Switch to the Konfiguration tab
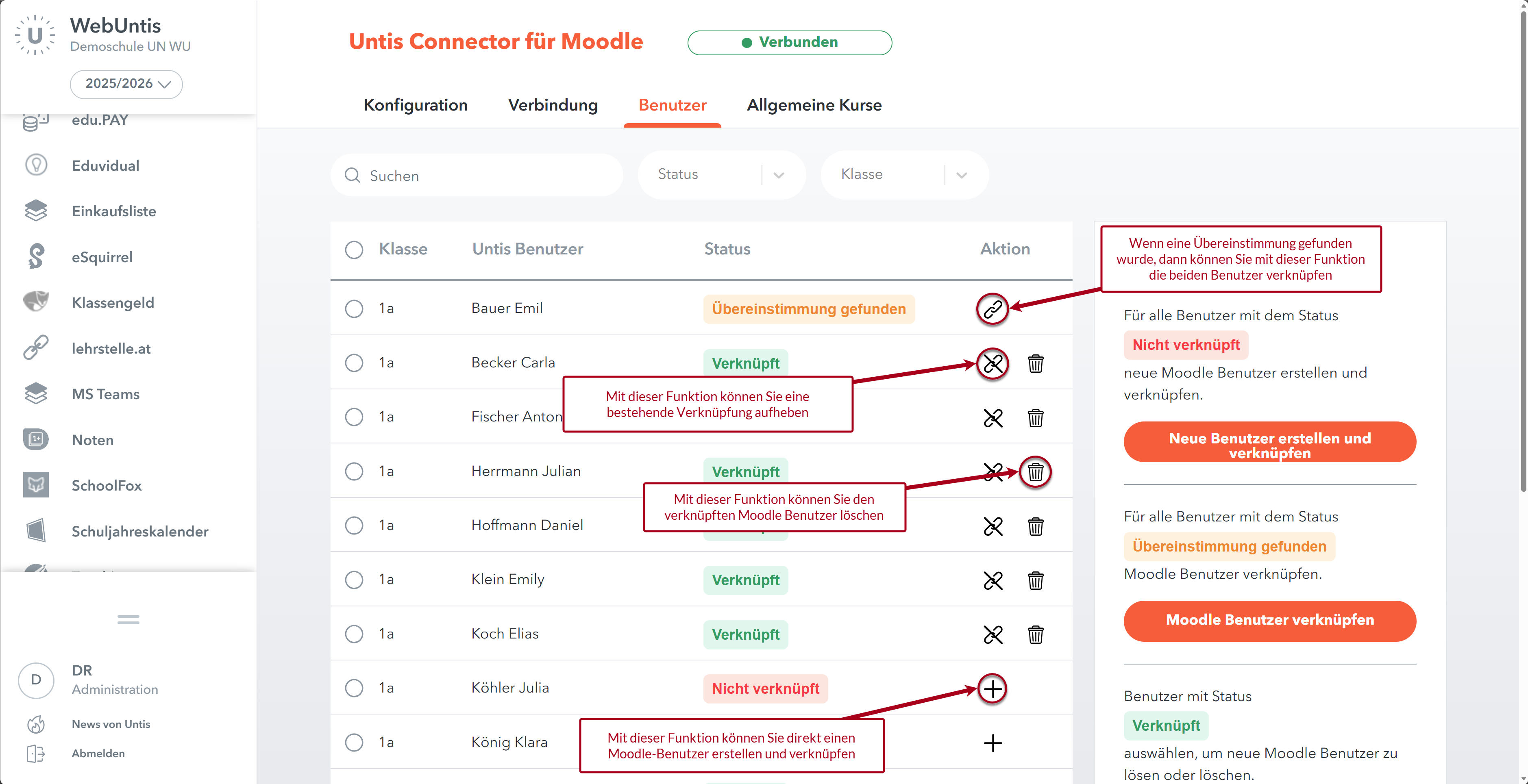The width and height of the screenshot is (1528, 784). tap(415, 105)
